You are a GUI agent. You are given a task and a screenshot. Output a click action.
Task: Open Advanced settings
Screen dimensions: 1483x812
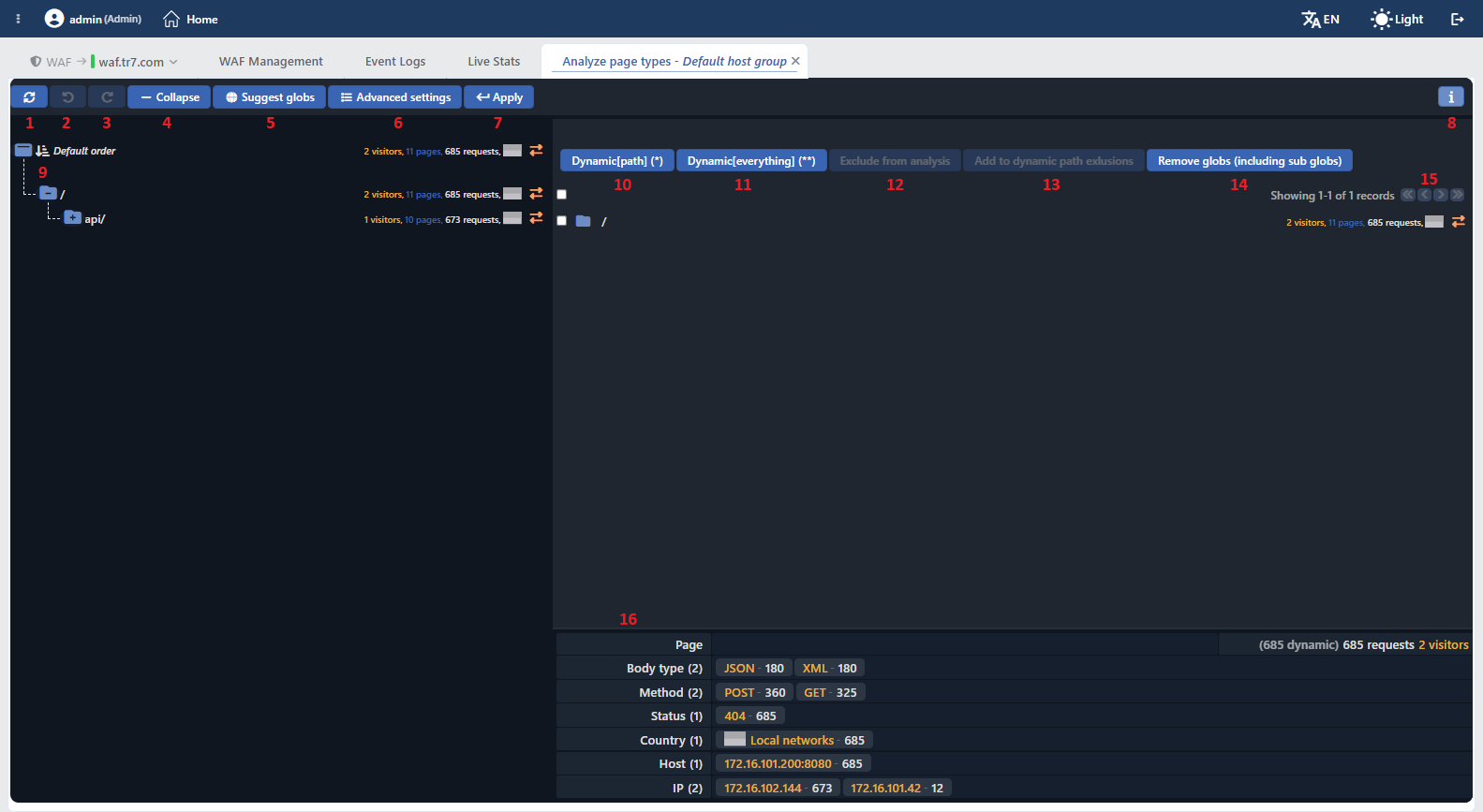(395, 97)
